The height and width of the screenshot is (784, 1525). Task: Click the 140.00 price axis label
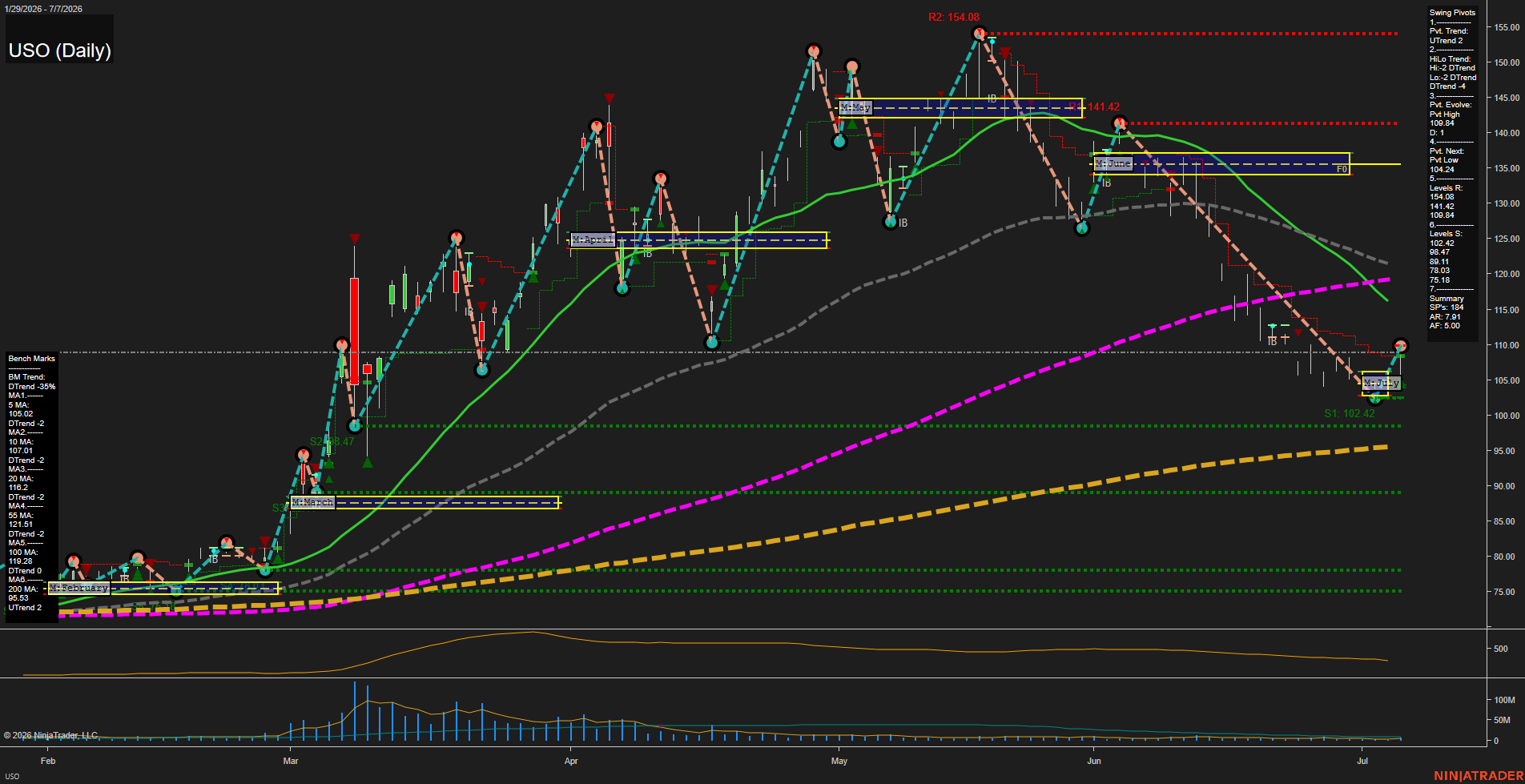point(1507,133)
